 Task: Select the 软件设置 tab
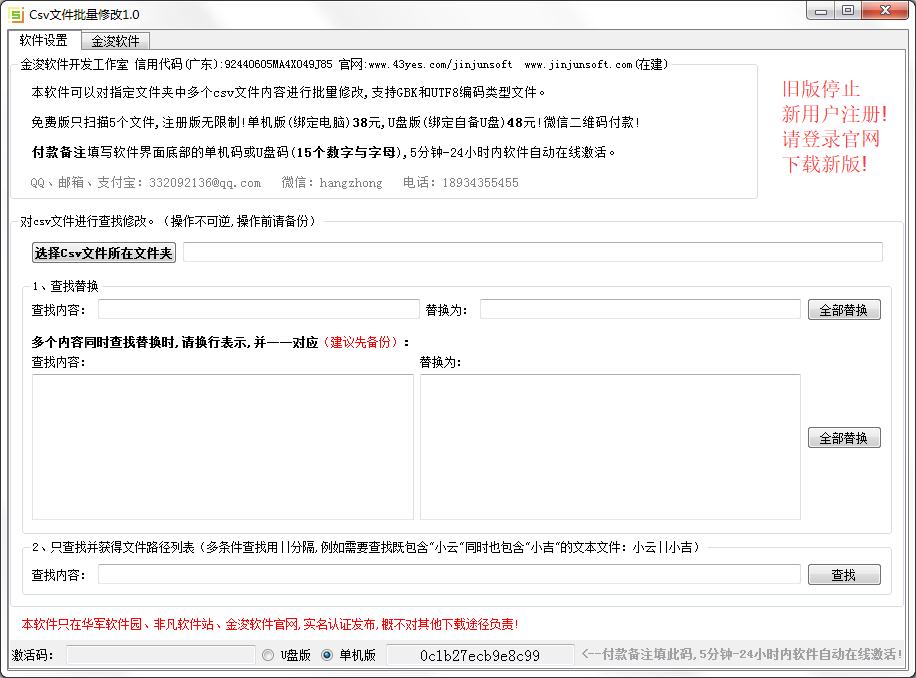pyautogui.click(x=44, y=40)
